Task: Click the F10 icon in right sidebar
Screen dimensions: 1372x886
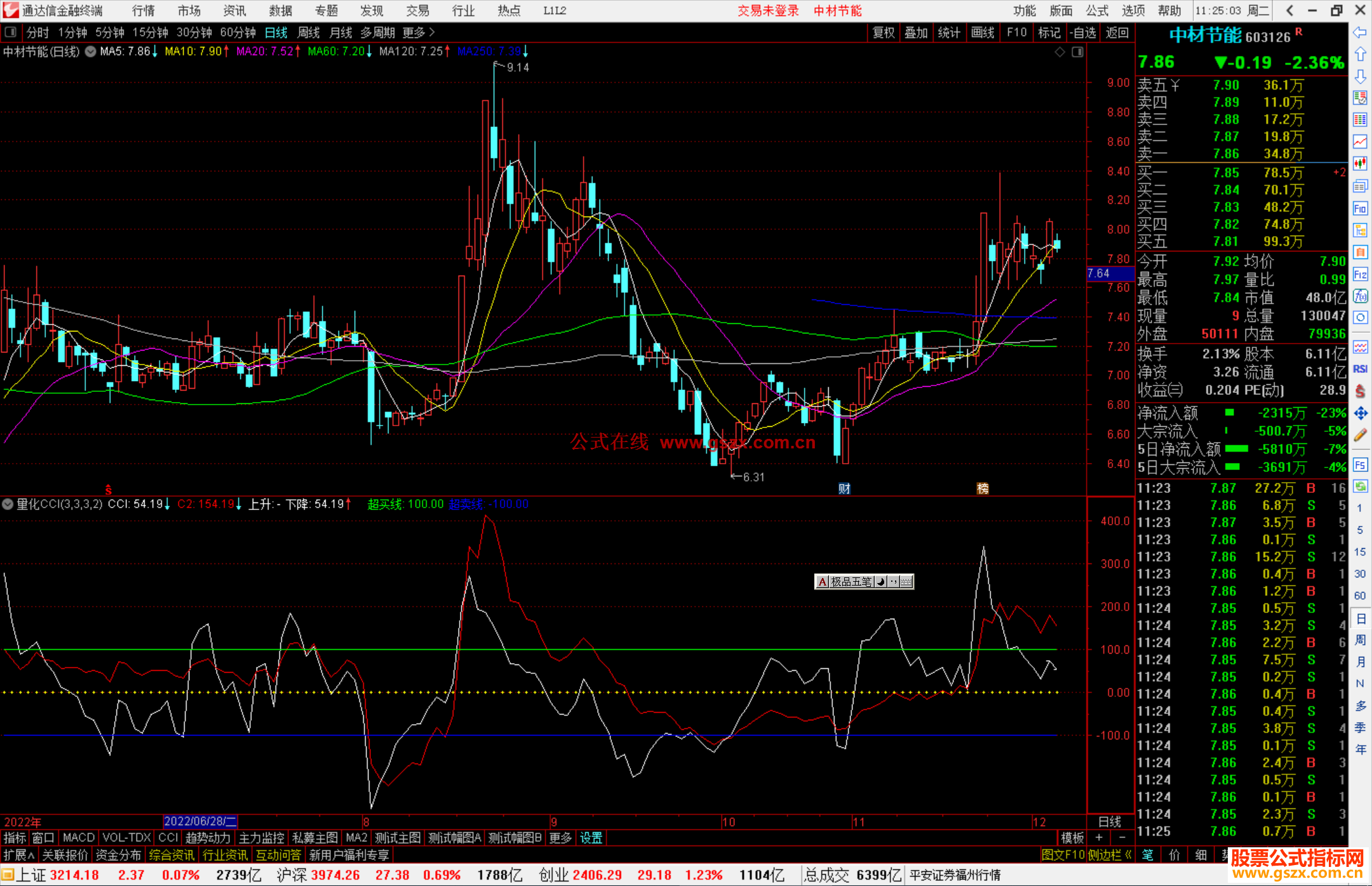Action: 1360,208
